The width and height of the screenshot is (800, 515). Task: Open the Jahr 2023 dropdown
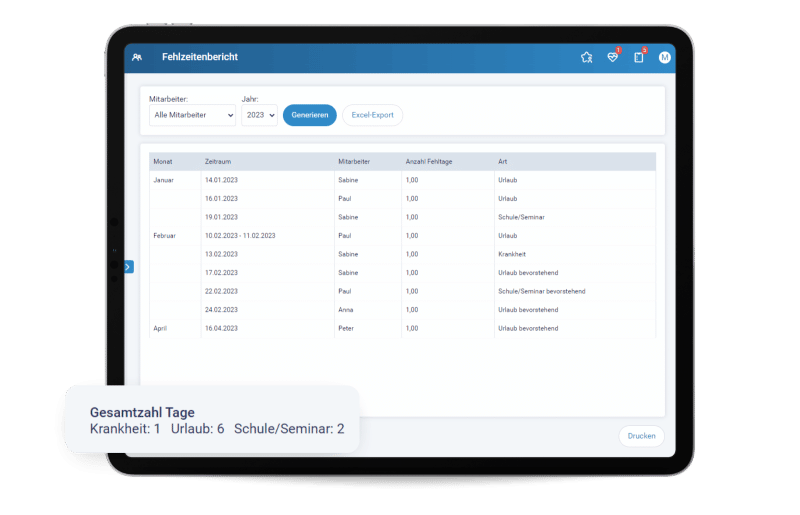tap(259, 116)
